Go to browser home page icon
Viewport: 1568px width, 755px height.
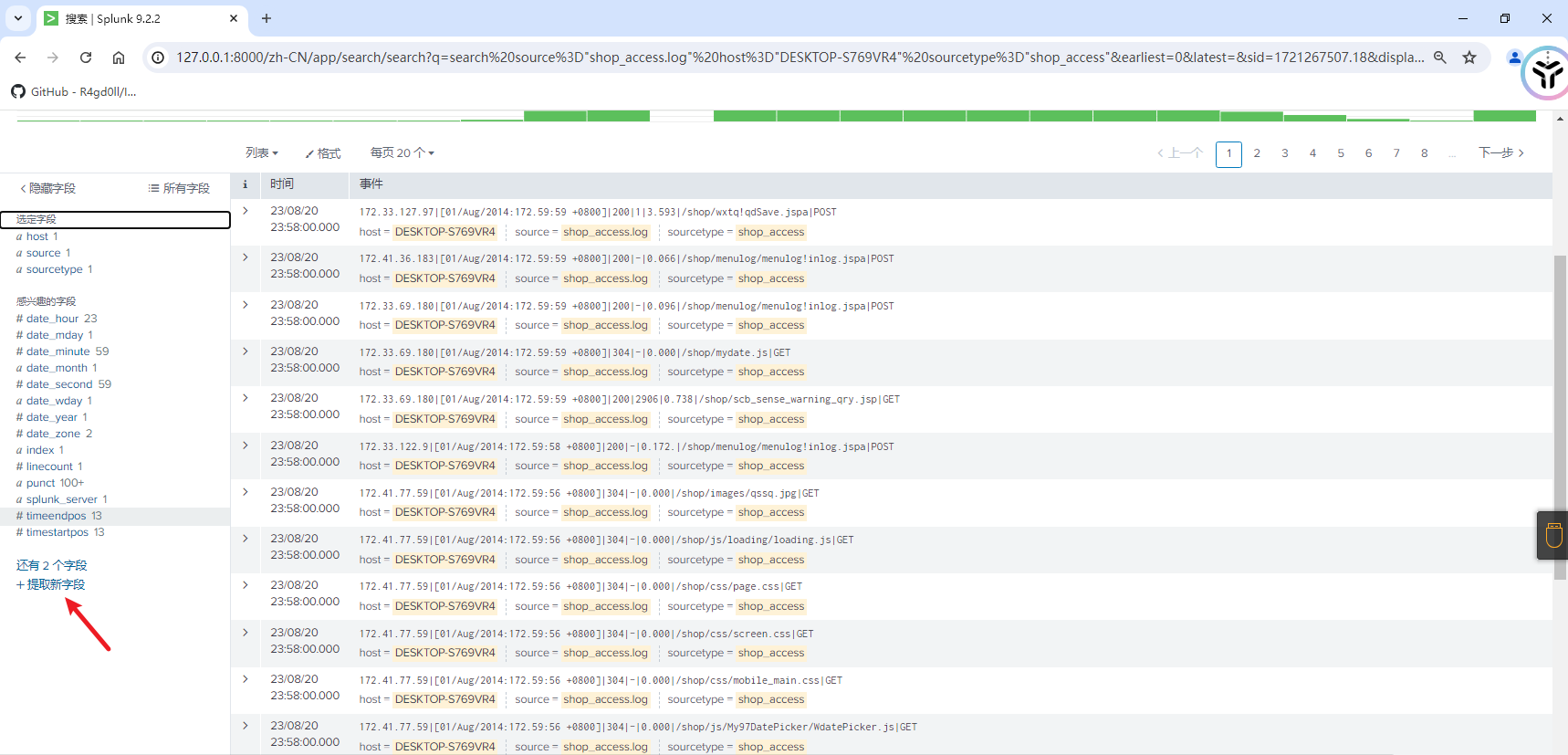[x=119, y=58]
